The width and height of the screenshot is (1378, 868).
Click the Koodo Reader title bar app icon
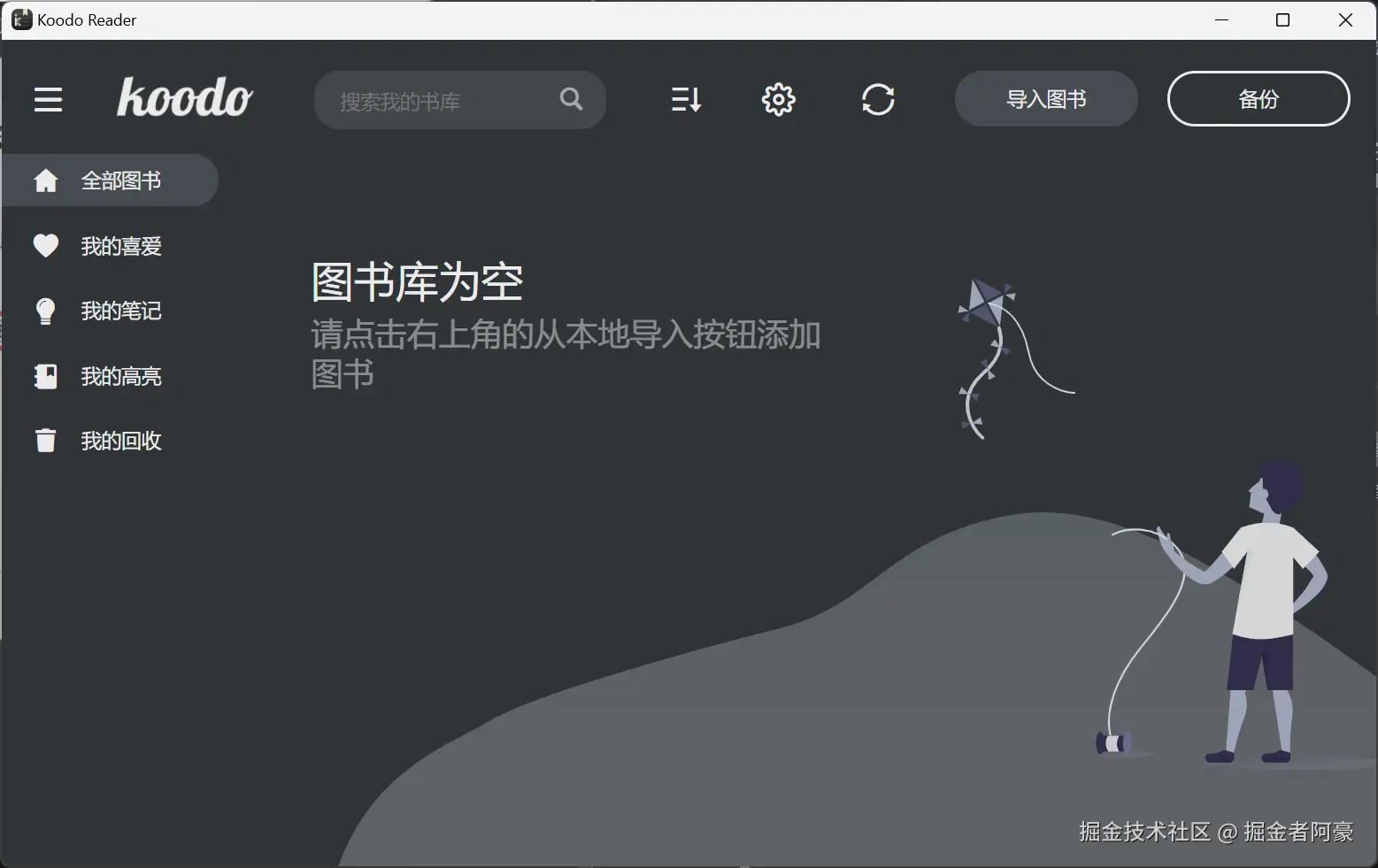point(21,19)
